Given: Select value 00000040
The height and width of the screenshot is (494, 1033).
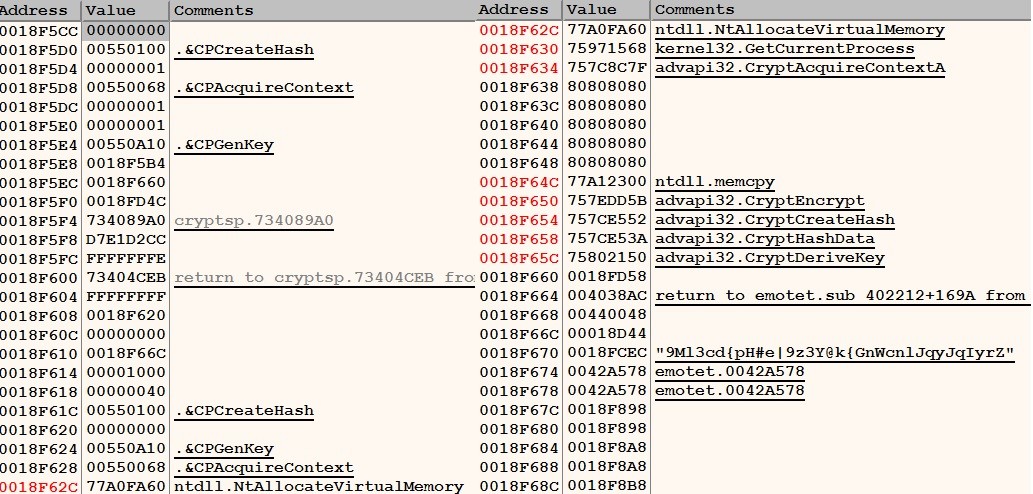Looking at the screenshot, I should click(126, 391).
